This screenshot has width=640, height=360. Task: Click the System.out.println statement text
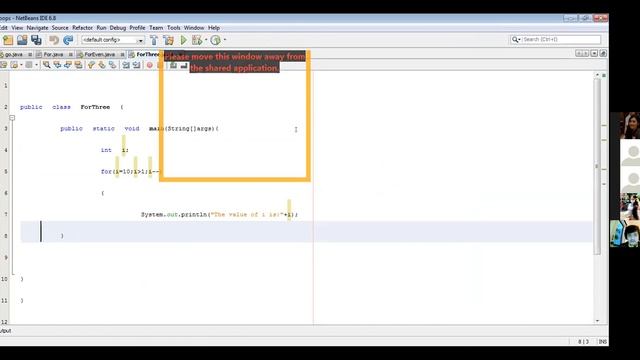tap(219, 214)
